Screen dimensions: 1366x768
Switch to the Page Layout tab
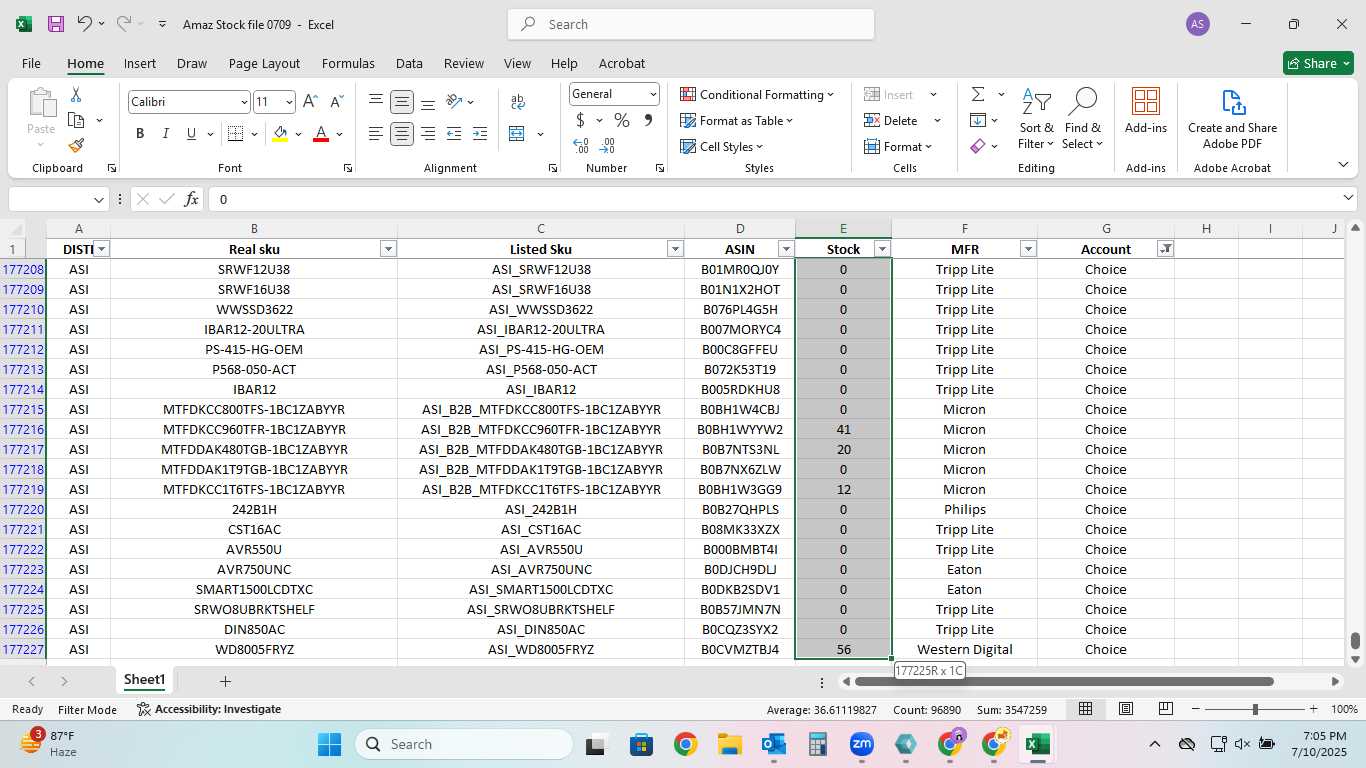[264, 63]
